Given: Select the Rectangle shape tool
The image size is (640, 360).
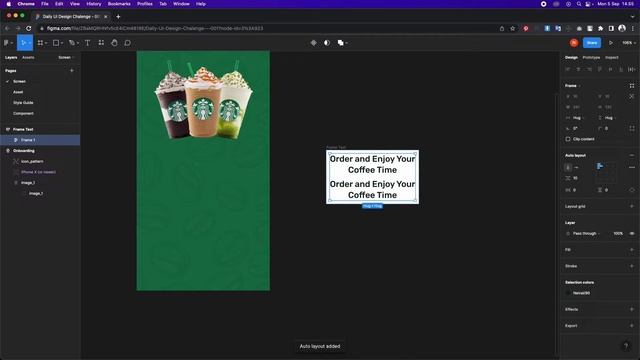Looking at the screenshot, I should pos(56,43).
